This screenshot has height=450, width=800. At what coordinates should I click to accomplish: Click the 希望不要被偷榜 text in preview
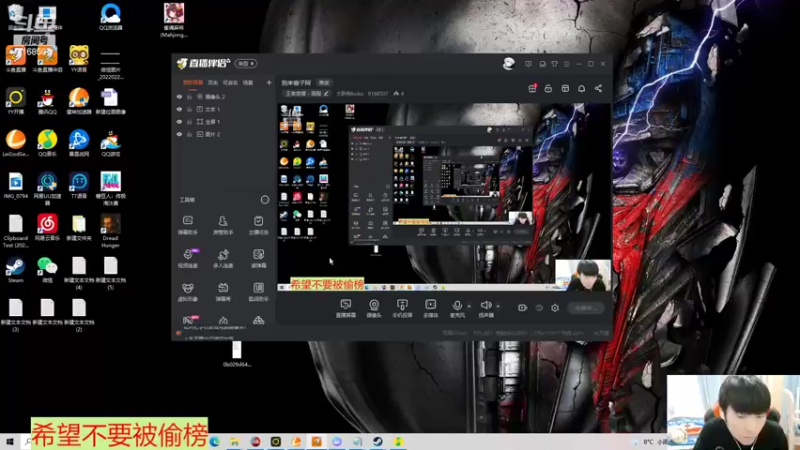(x=327, y=284)
